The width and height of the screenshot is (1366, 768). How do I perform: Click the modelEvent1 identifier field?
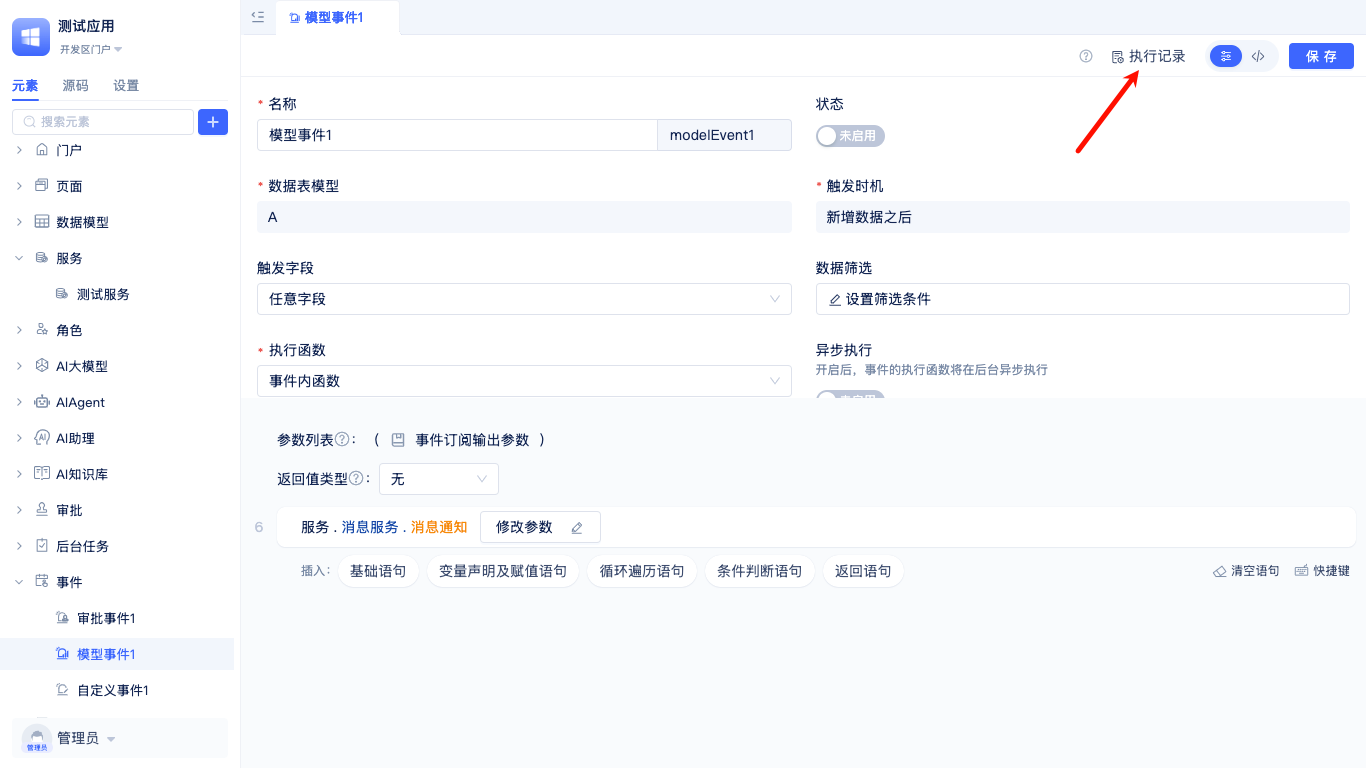724,135
